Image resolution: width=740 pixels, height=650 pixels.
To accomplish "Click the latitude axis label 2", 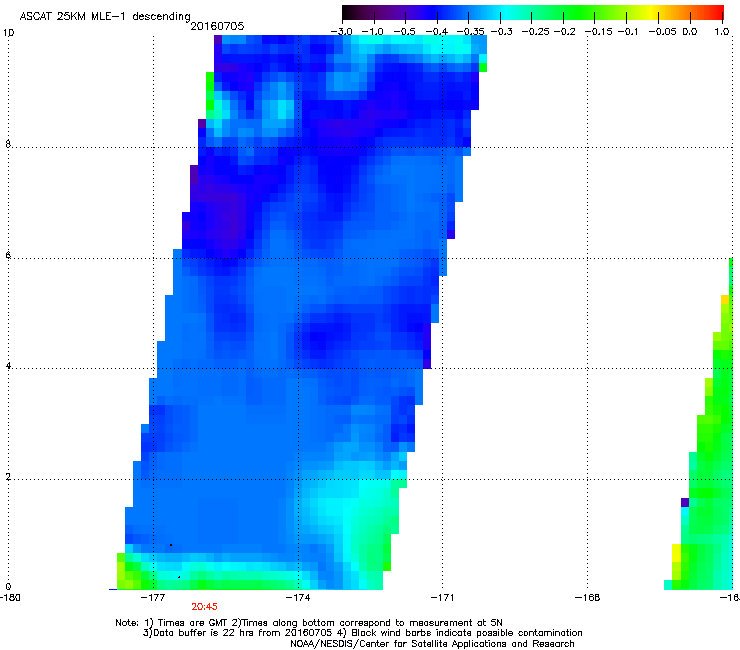I will tap(8, 476).
